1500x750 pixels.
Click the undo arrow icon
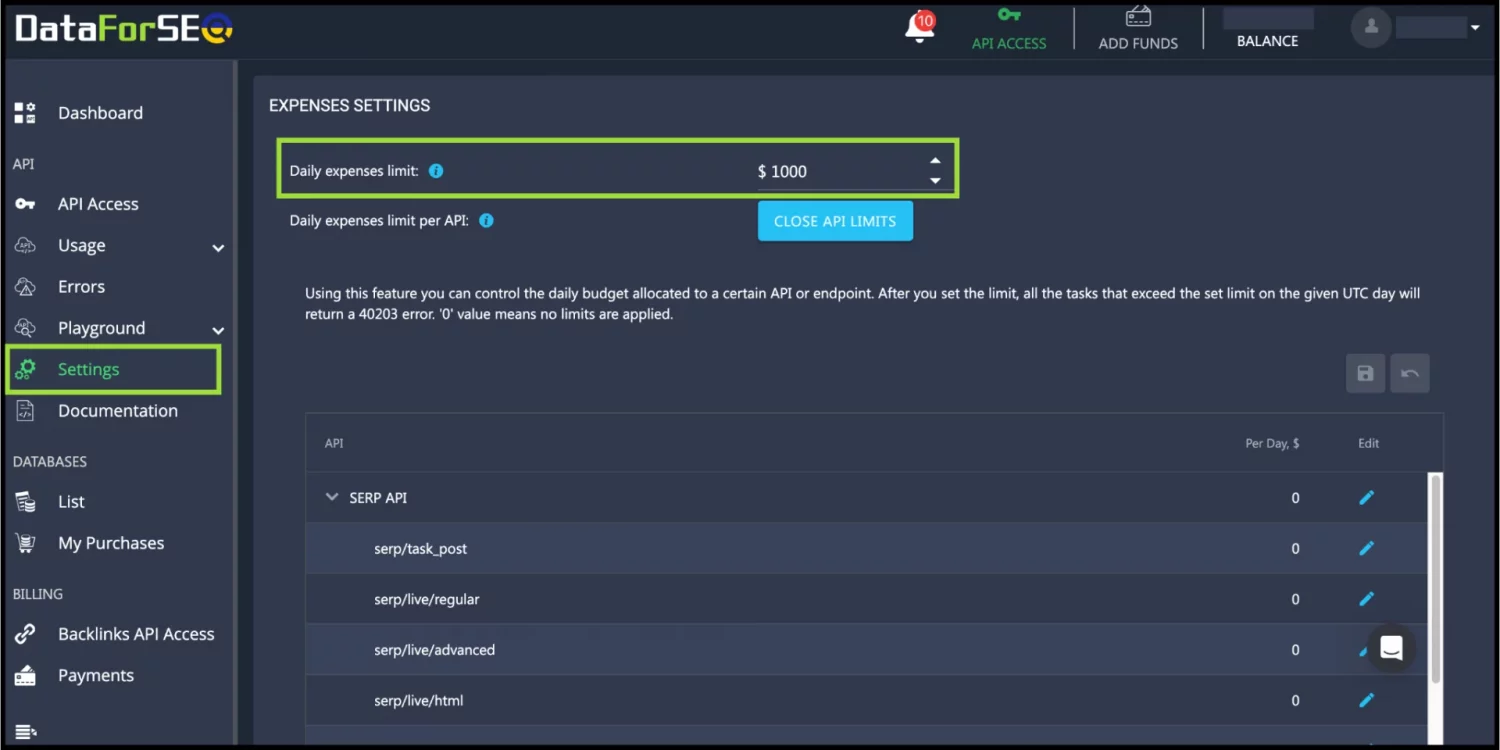coord(1410,373)
